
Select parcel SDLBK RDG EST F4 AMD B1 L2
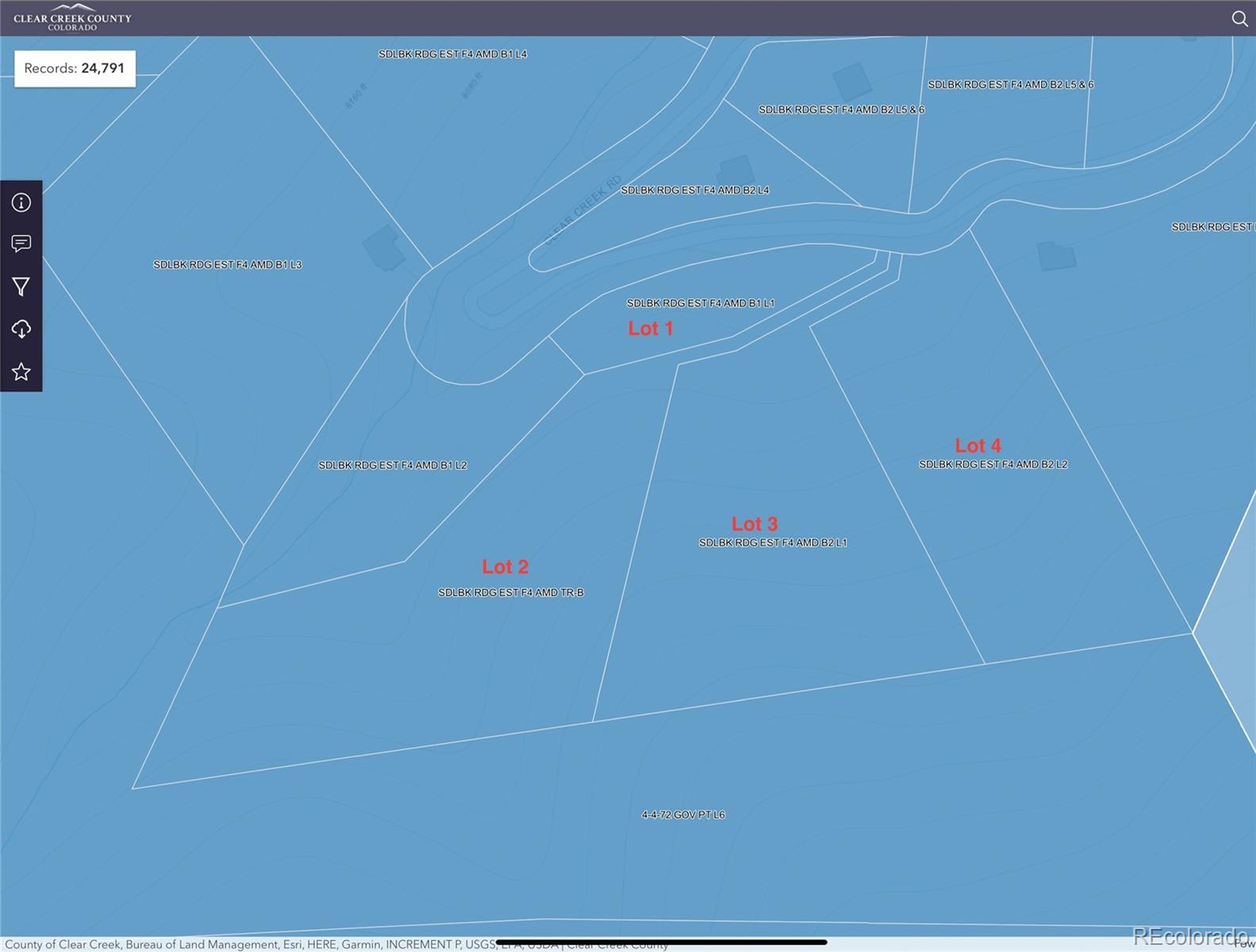point(392,466)
